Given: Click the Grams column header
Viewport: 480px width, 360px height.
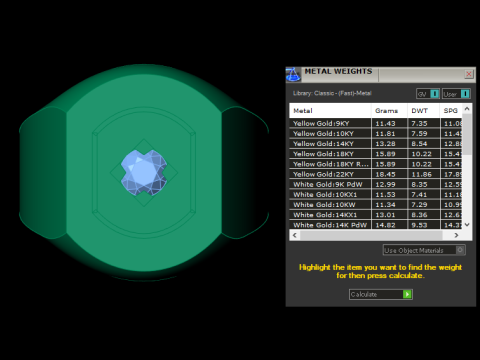Looking at the screenshot, I should 389,111.
